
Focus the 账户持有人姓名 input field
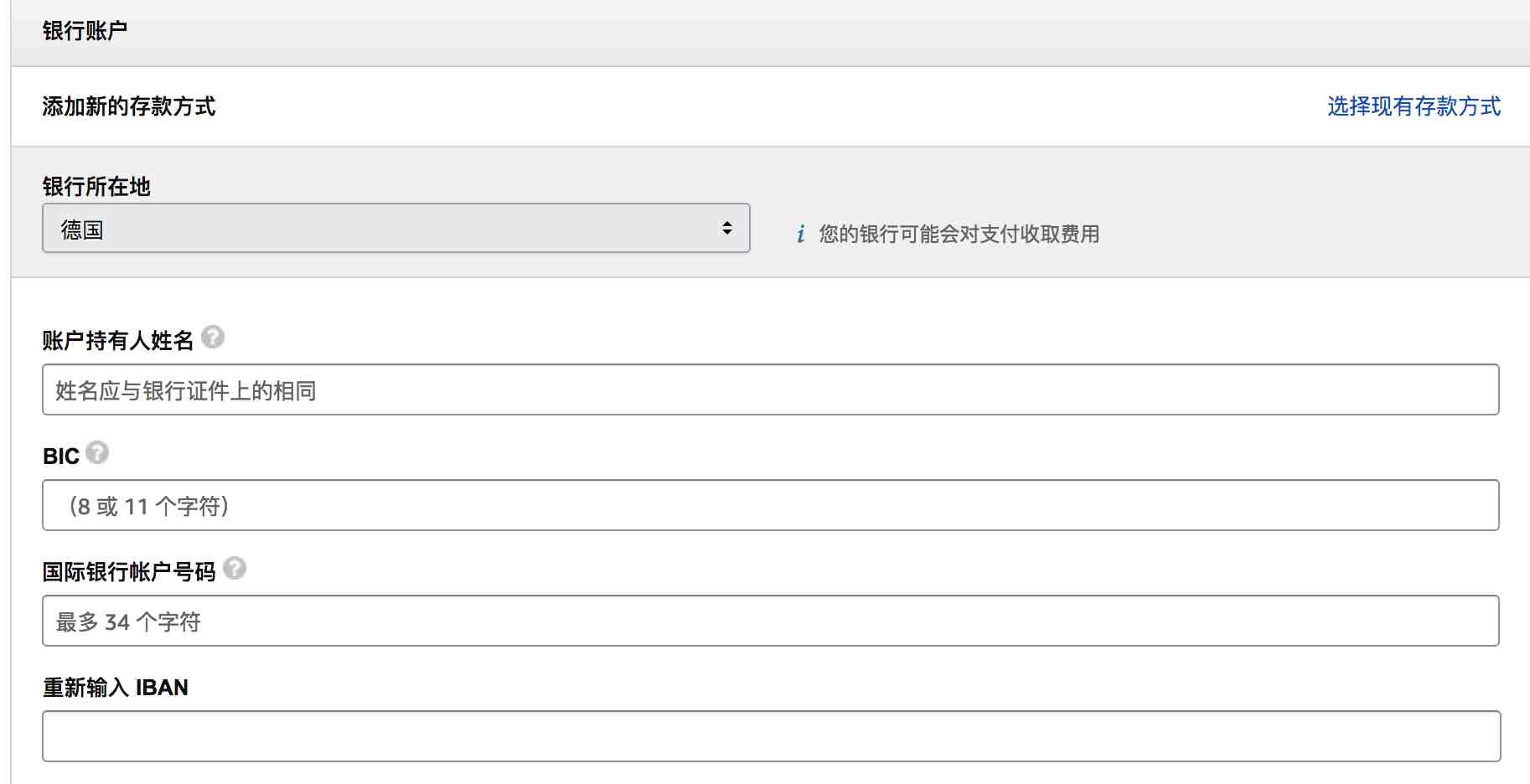tap(770, 389)
